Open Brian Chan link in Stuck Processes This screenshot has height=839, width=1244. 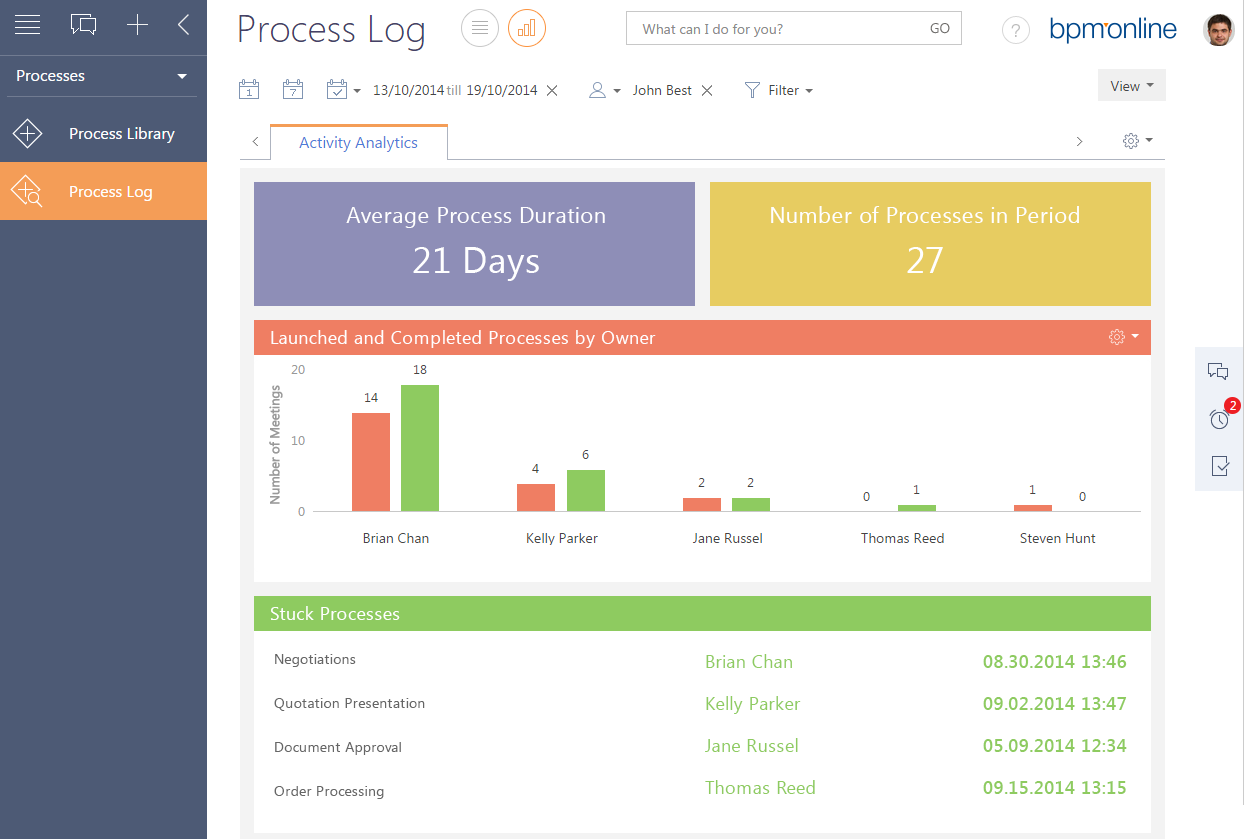tap(748, 662)
